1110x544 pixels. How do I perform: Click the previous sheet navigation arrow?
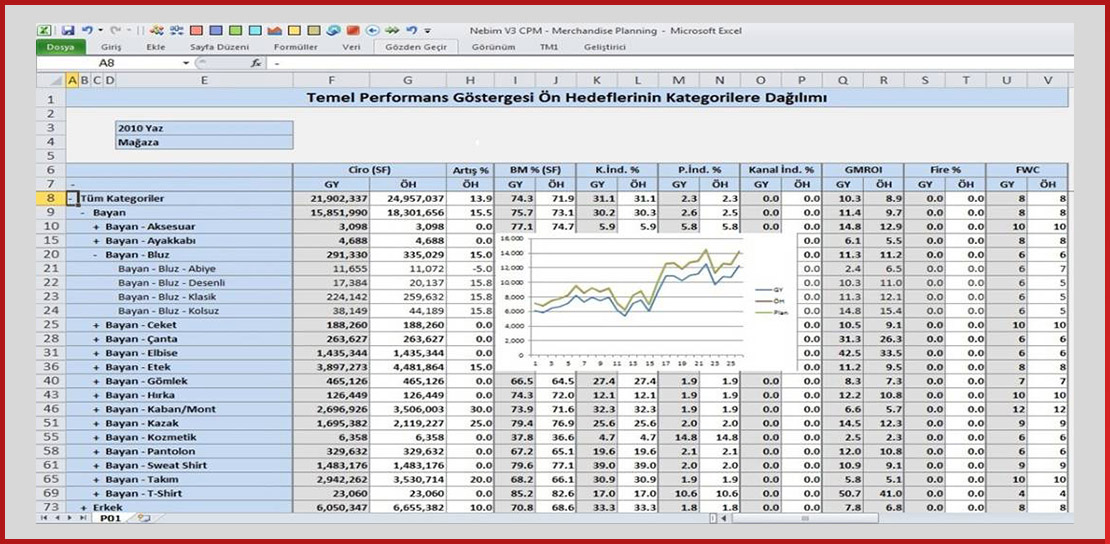[57, 518]
